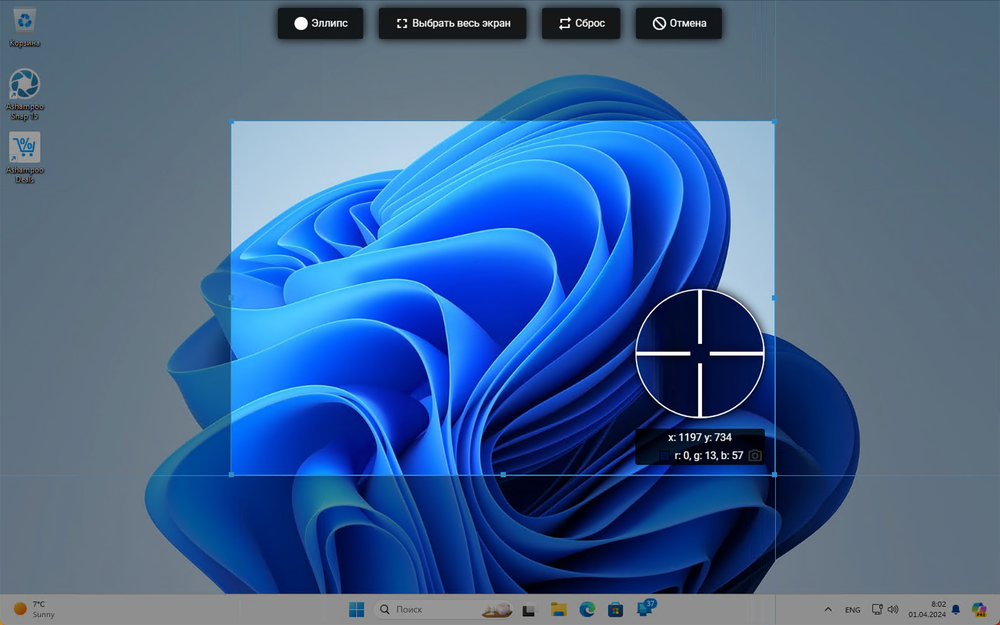The width and height of the screenshot is (1000, 625).
Task: Open the weather widget showing 7°C Sunny
Action: (x=34, y=609)
